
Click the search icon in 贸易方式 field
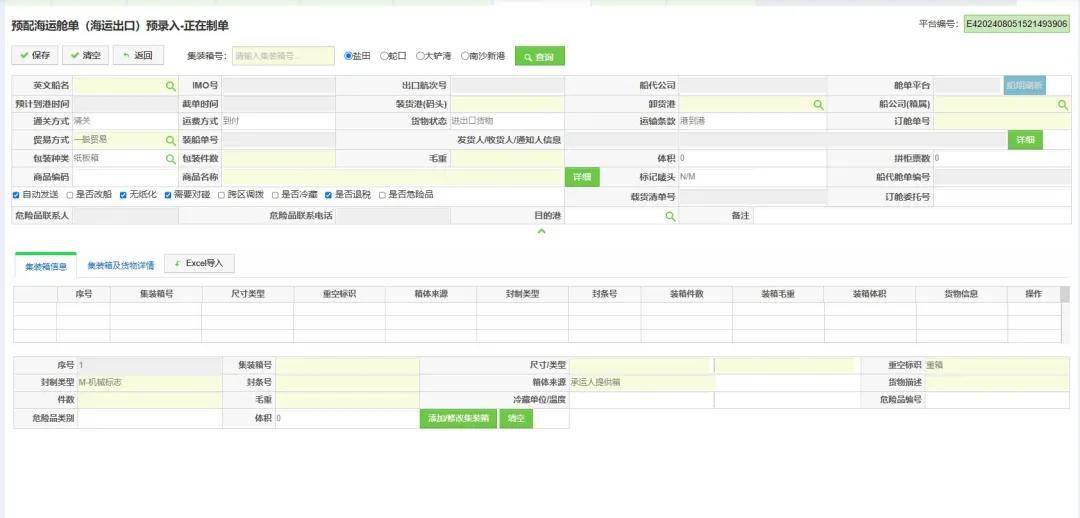171,140
